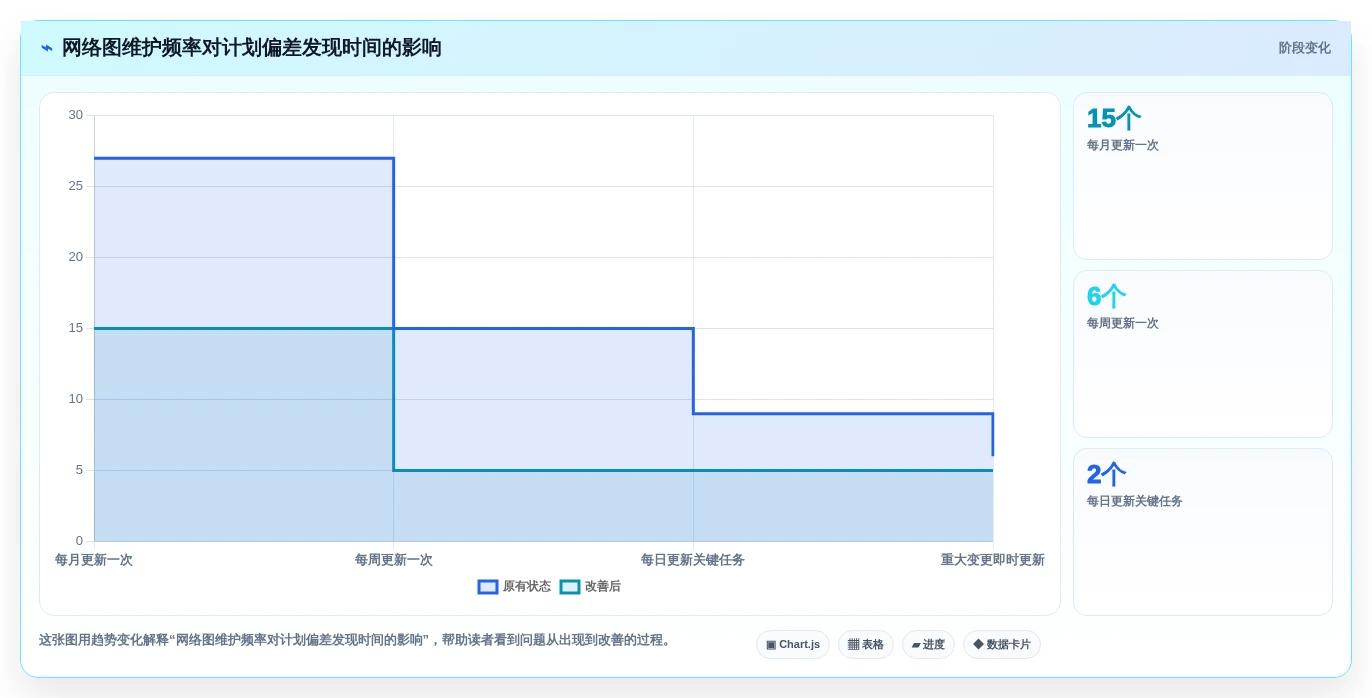1372x698 pixels.
Task: Click the y-axis value 20
Action: tap(76, 257)
